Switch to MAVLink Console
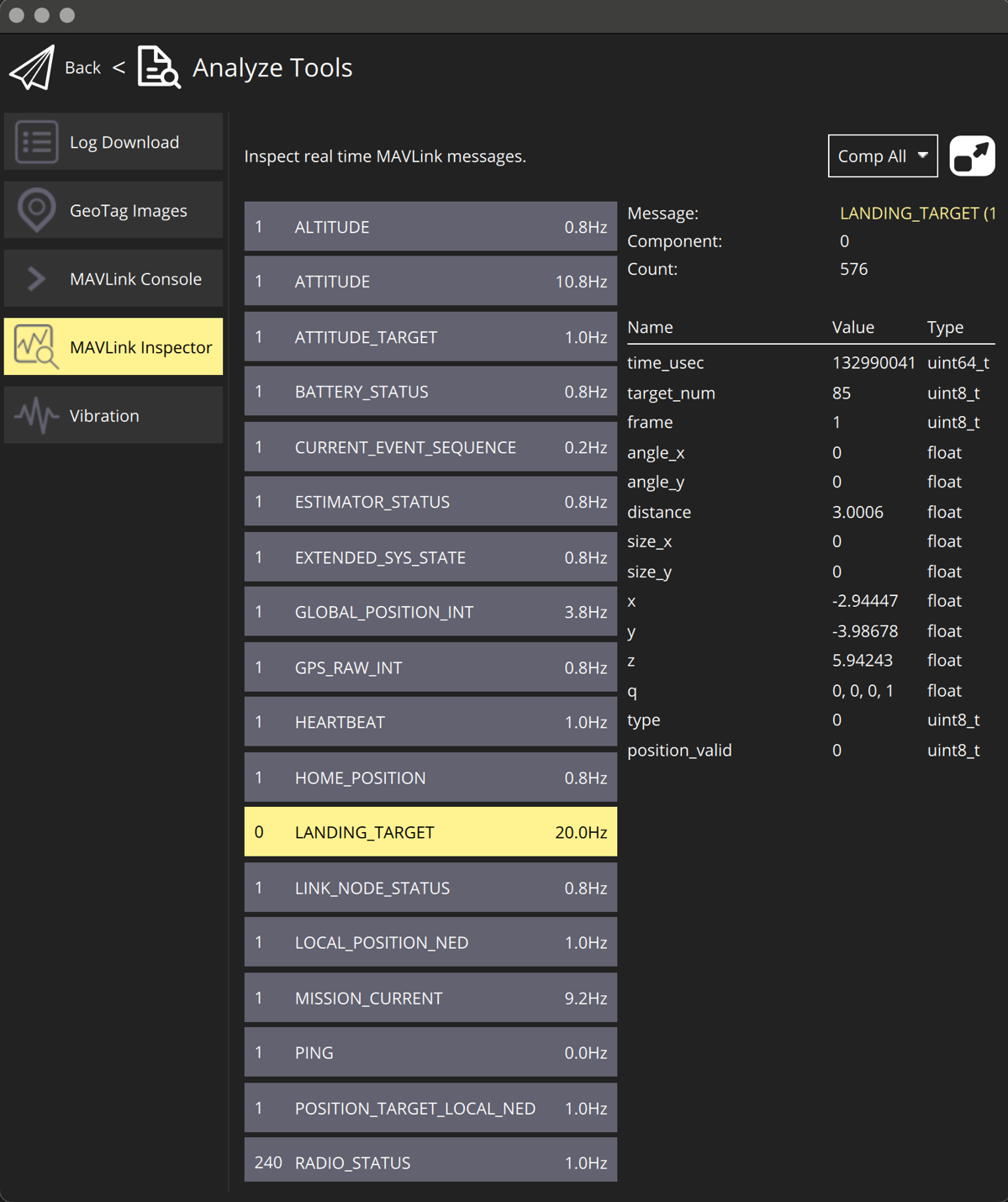This screenshot has height=1202, width=1008. 113,279
